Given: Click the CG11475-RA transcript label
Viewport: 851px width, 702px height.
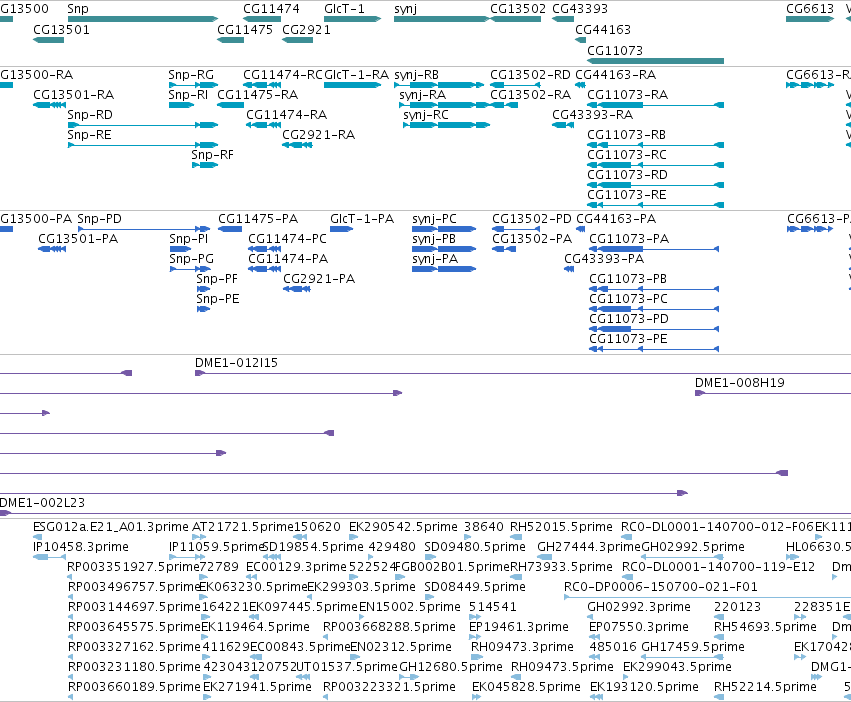Looking at the screenshot, I should click(x=257, y=94).
